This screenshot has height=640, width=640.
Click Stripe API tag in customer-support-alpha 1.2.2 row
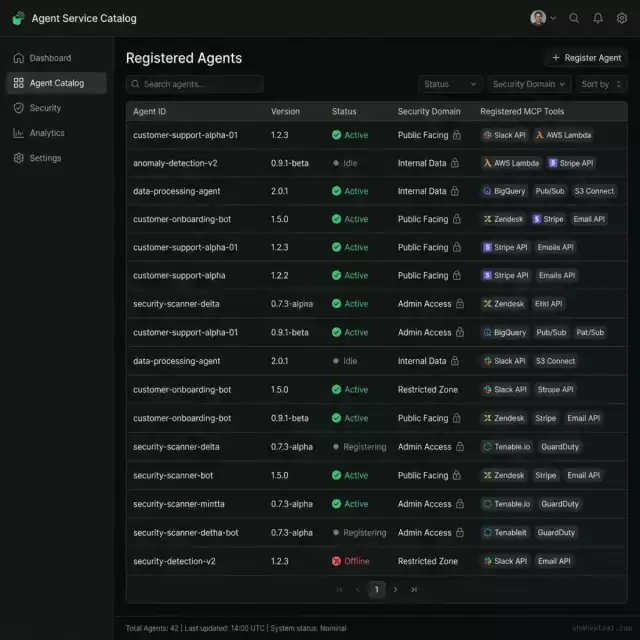click(506, 276)
